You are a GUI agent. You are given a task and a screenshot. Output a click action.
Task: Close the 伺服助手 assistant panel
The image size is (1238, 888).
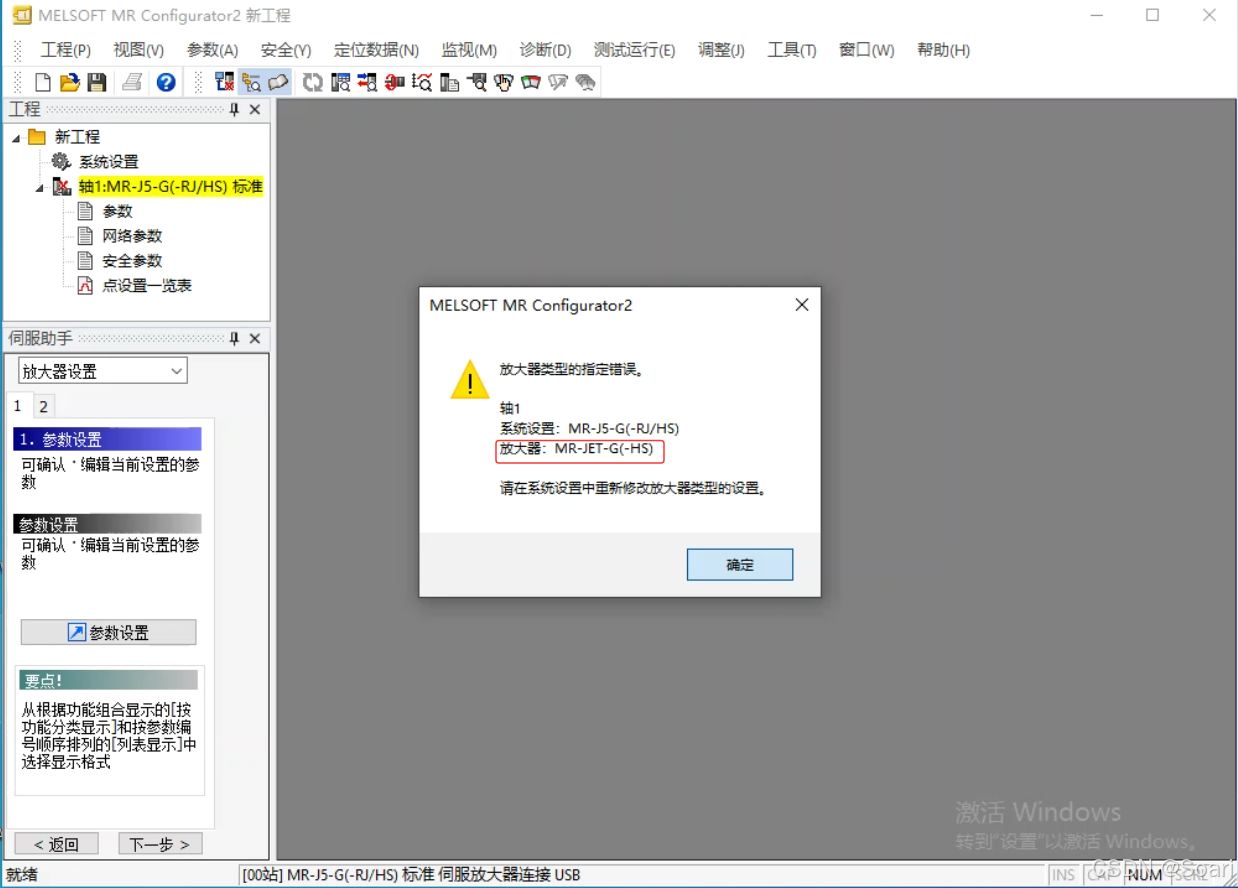pyautogui.click(x=255, y=339)
